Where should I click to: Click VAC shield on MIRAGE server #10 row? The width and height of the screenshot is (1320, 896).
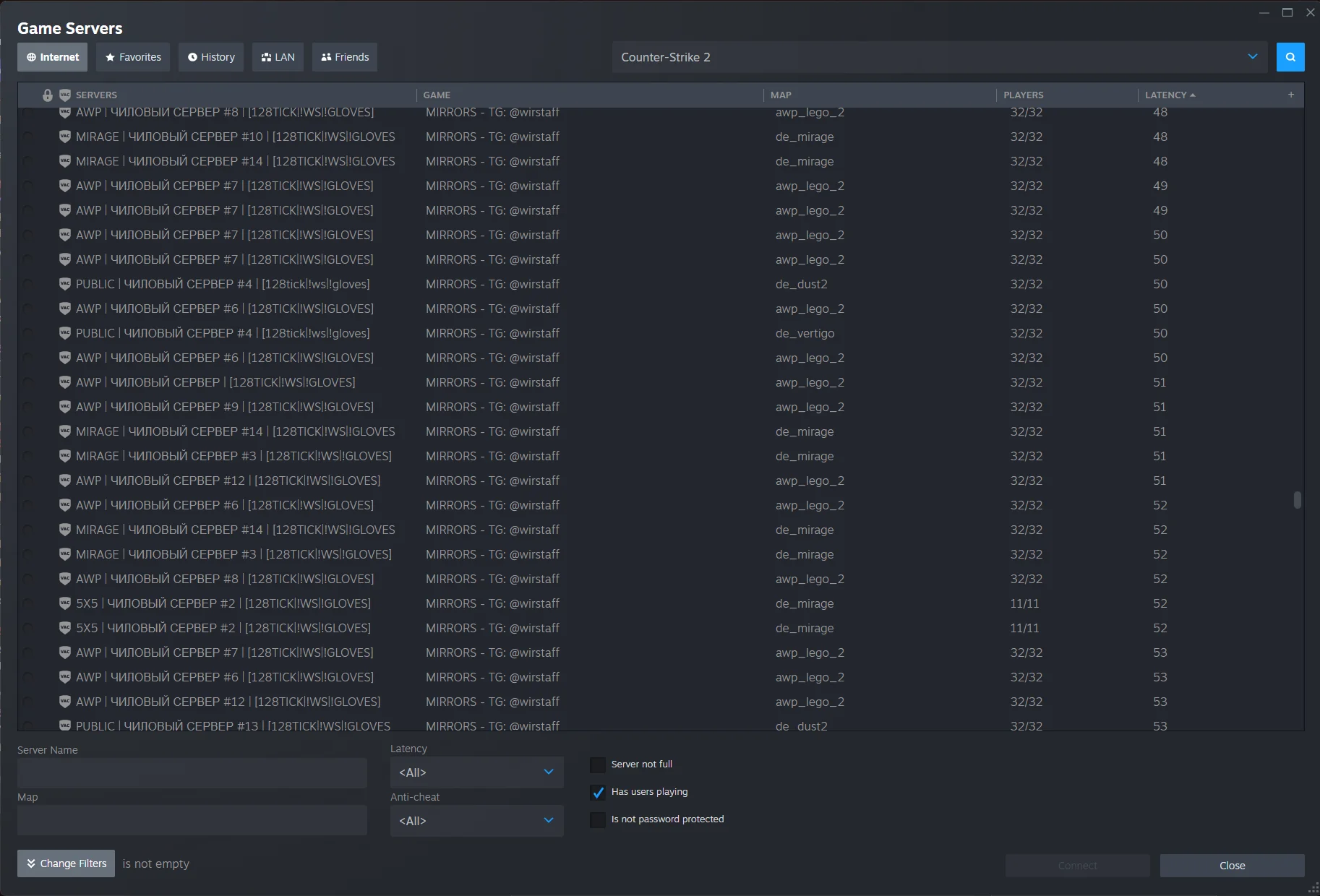pyautogui.click(x=65, y=137)
